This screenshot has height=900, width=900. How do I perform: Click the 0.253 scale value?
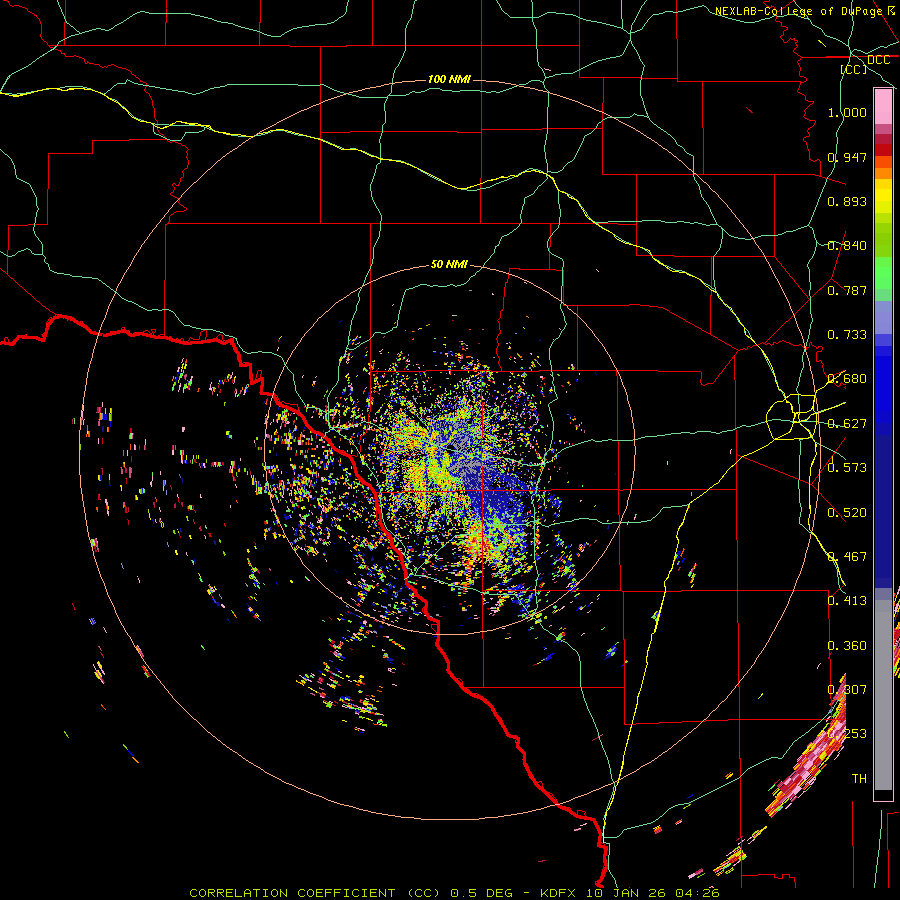coord(847,734)
